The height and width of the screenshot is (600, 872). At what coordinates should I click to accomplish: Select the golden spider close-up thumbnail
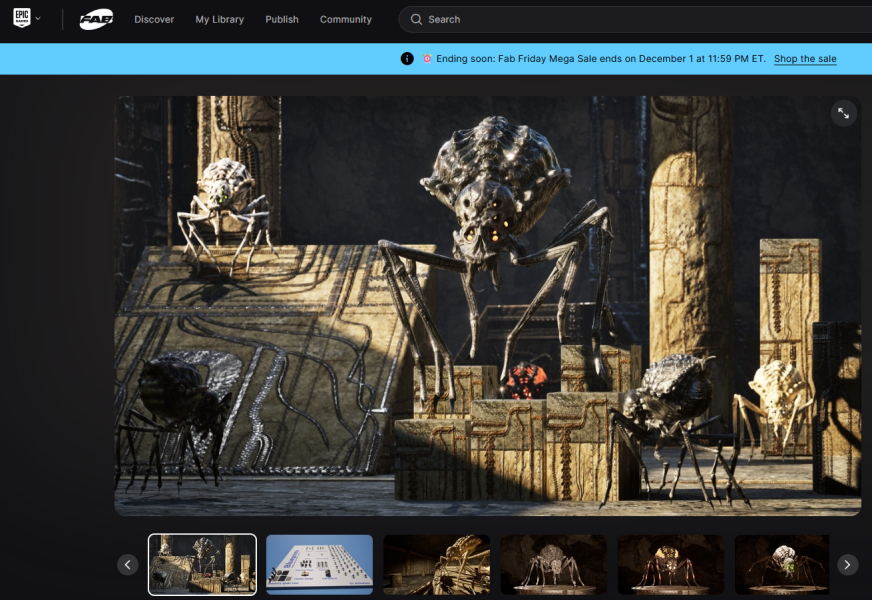437,565
